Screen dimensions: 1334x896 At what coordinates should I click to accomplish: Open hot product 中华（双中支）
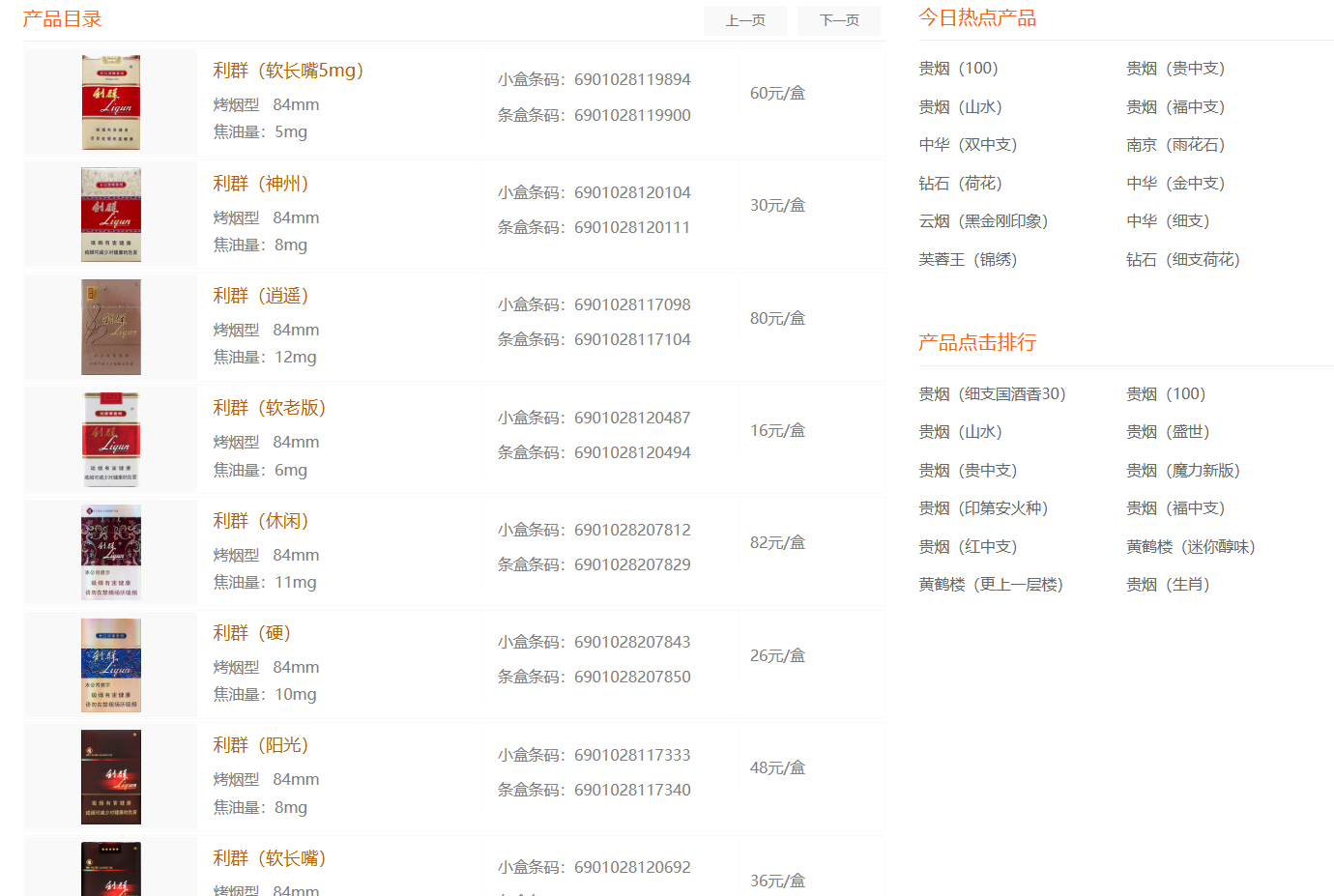click(x=968, y=145)
